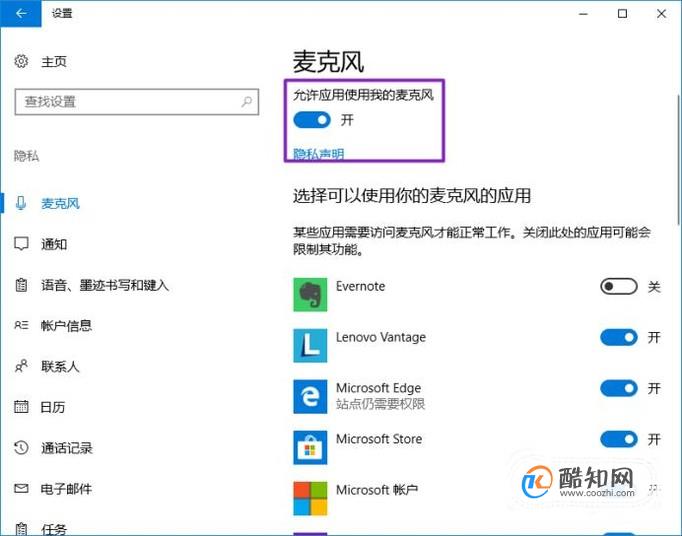This screenshot has height=536, width=682.
Task: Click the Lenovo Vantage app icon
Action: (310, 345)
